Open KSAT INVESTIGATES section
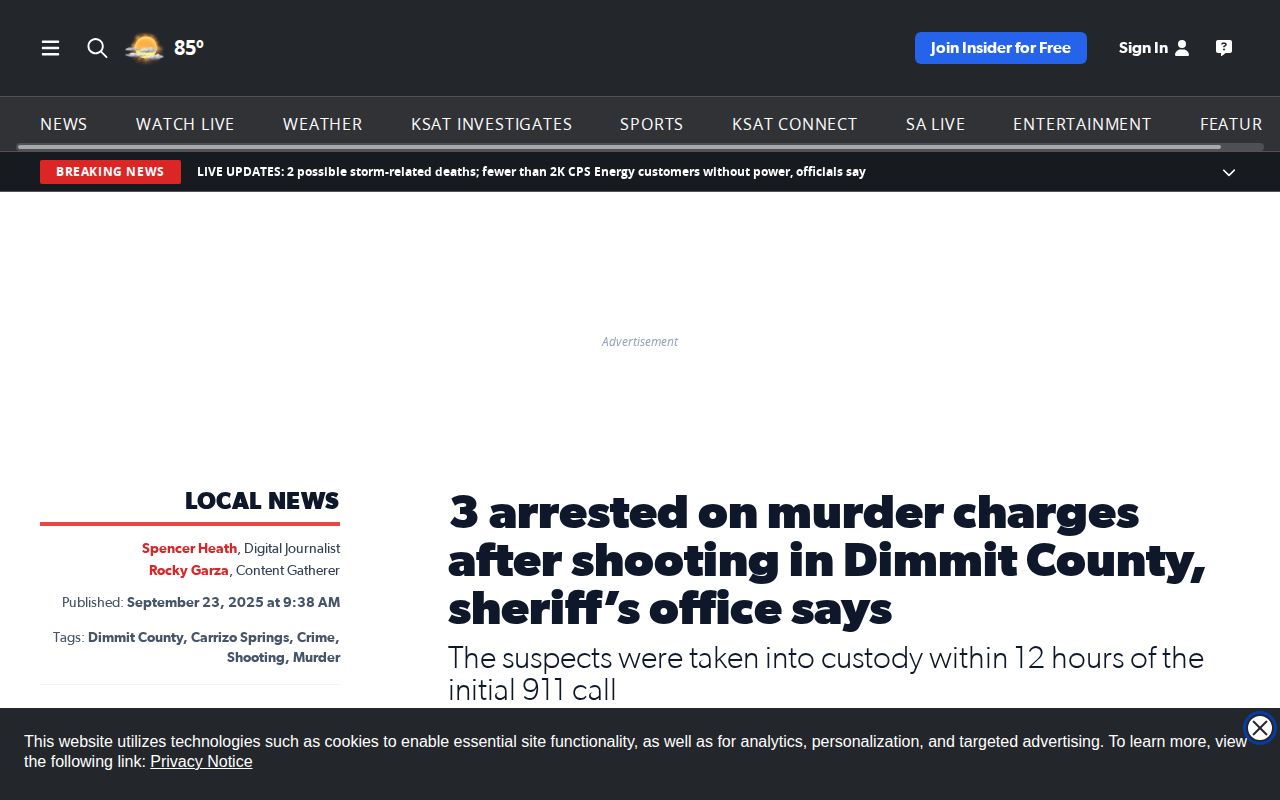1280x800 pixels. pyautogui.click(x=492, y=124)
